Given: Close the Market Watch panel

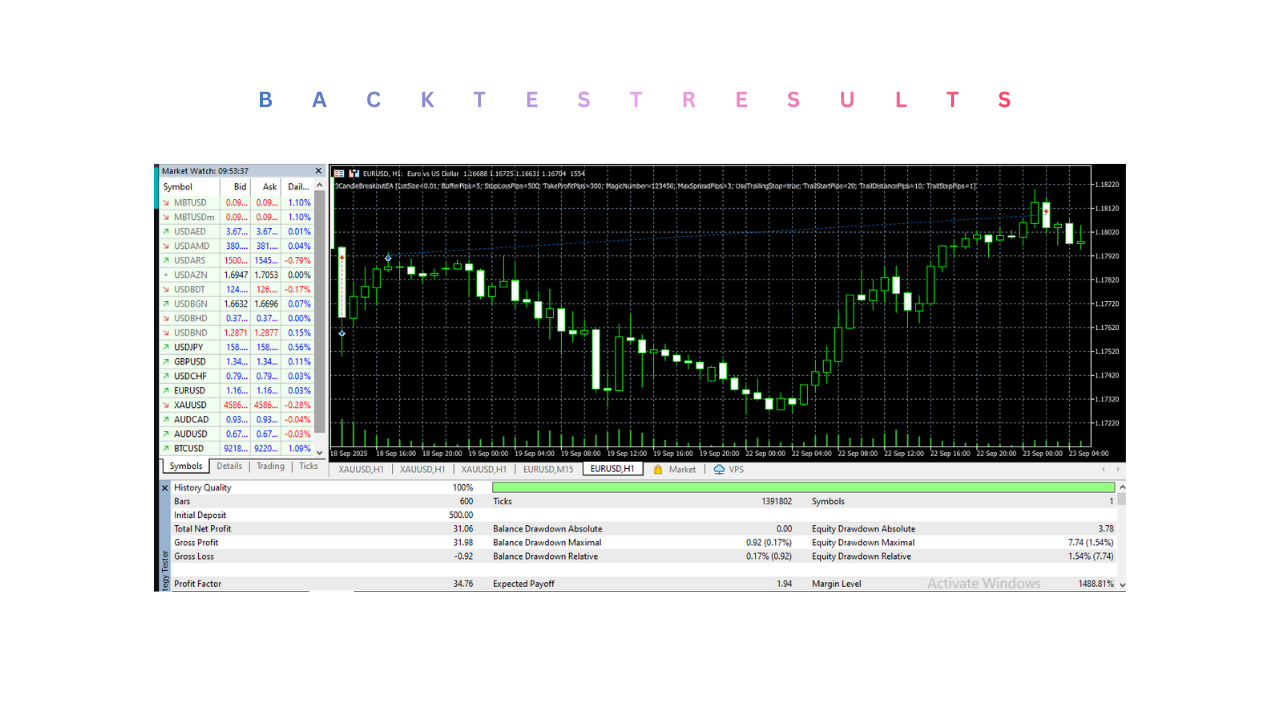Looking at the screenshot, I should [318, 170].
